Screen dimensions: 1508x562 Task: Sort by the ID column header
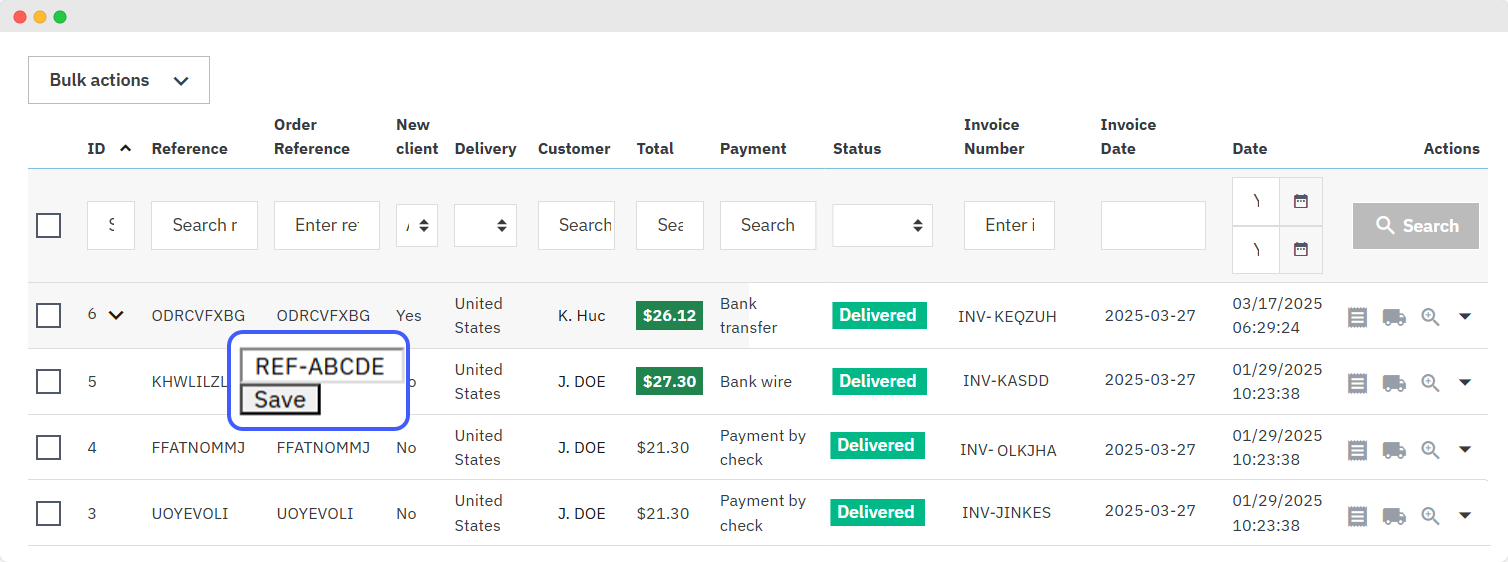point(96,148)
